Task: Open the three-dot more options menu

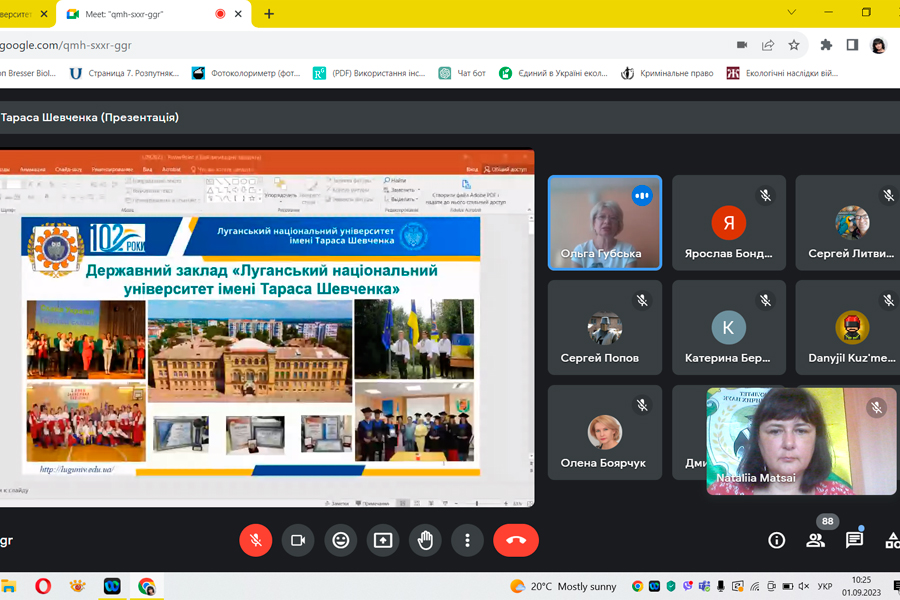Action: pyautogui.click(x=467, y=540)
